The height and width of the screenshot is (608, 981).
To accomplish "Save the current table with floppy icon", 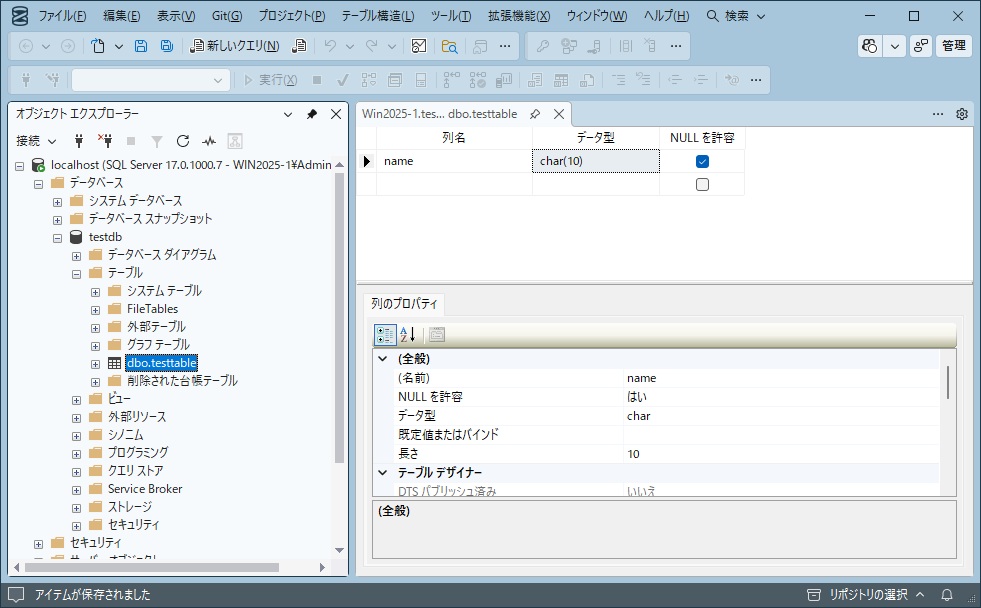I will pos(140,46).
